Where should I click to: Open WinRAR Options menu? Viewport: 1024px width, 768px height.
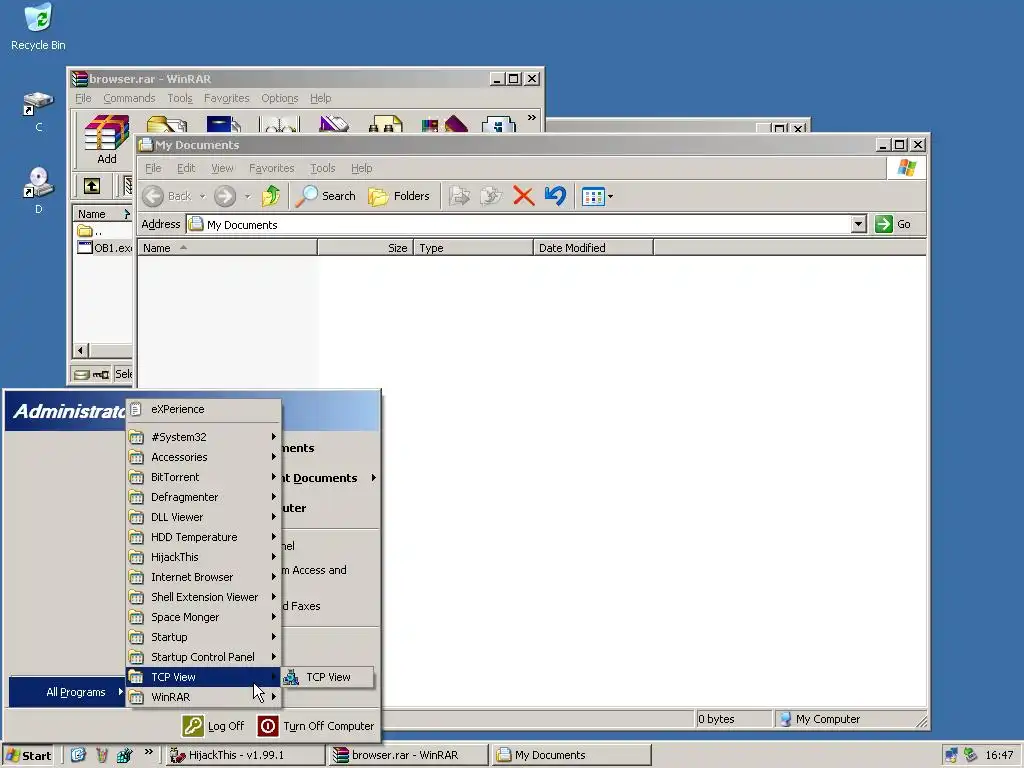pyautogui.click(x=280, y=98)
